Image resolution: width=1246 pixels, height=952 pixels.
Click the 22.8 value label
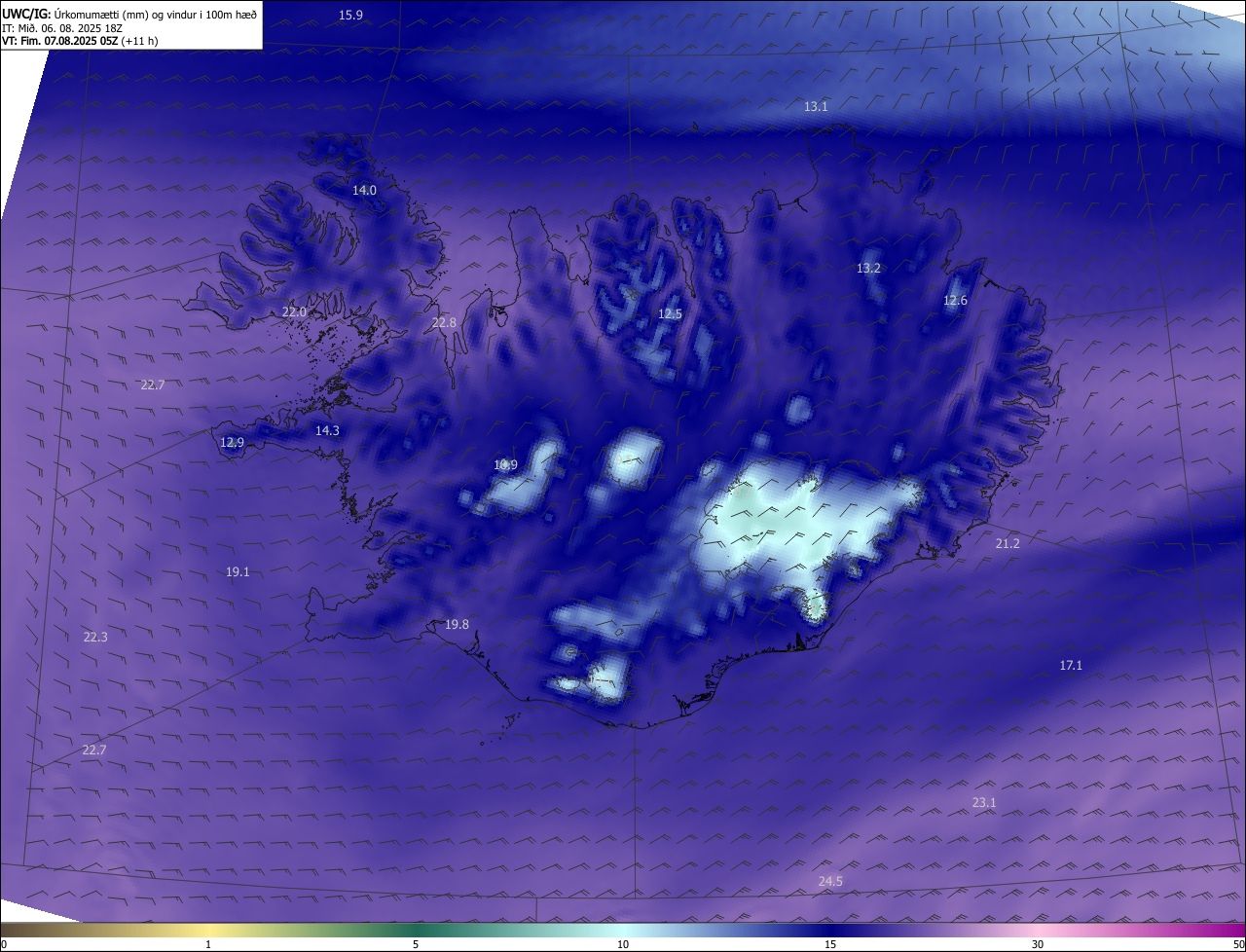tap(444, 322)
